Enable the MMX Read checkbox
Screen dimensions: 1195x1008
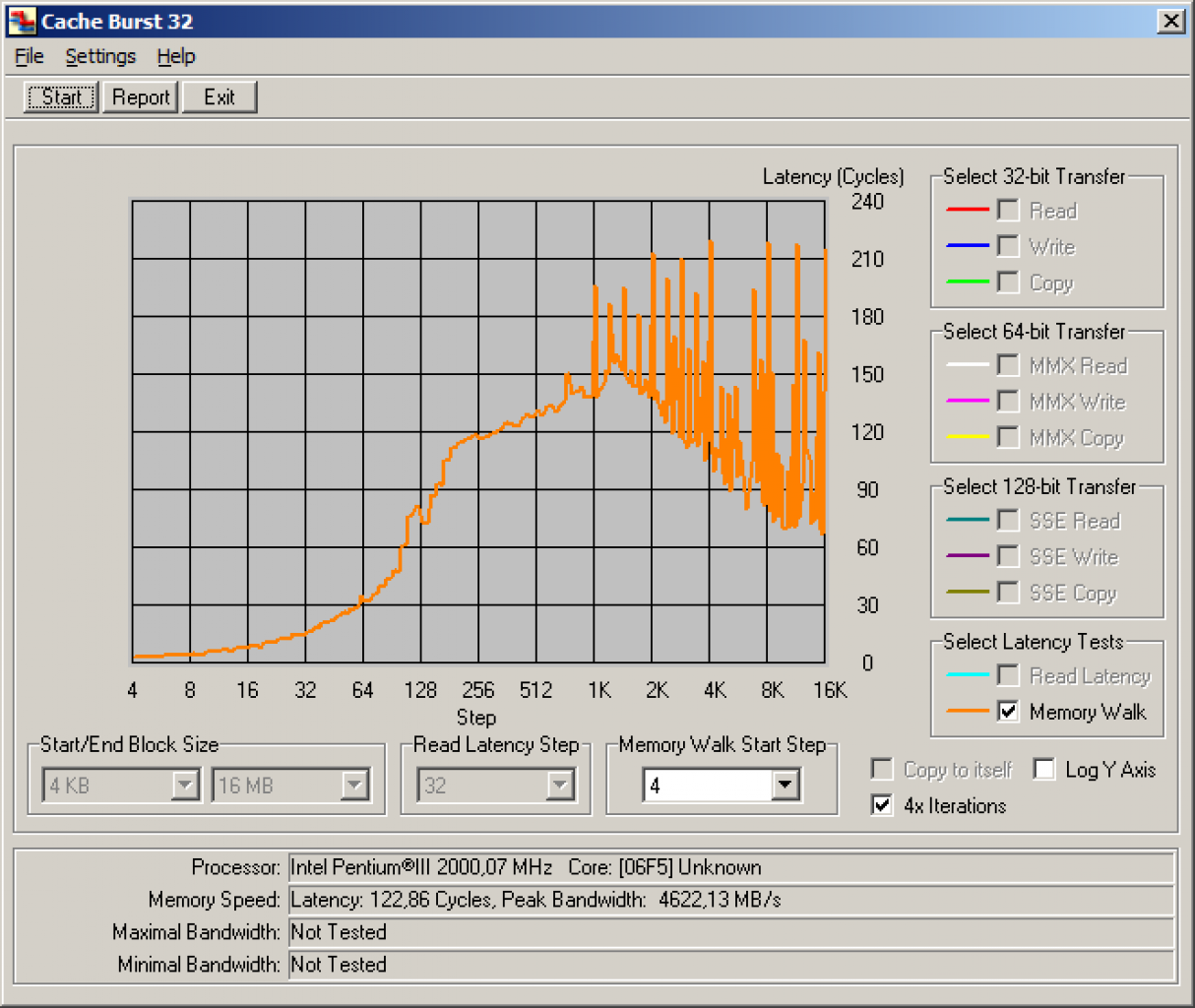(x=1008, y=365)
